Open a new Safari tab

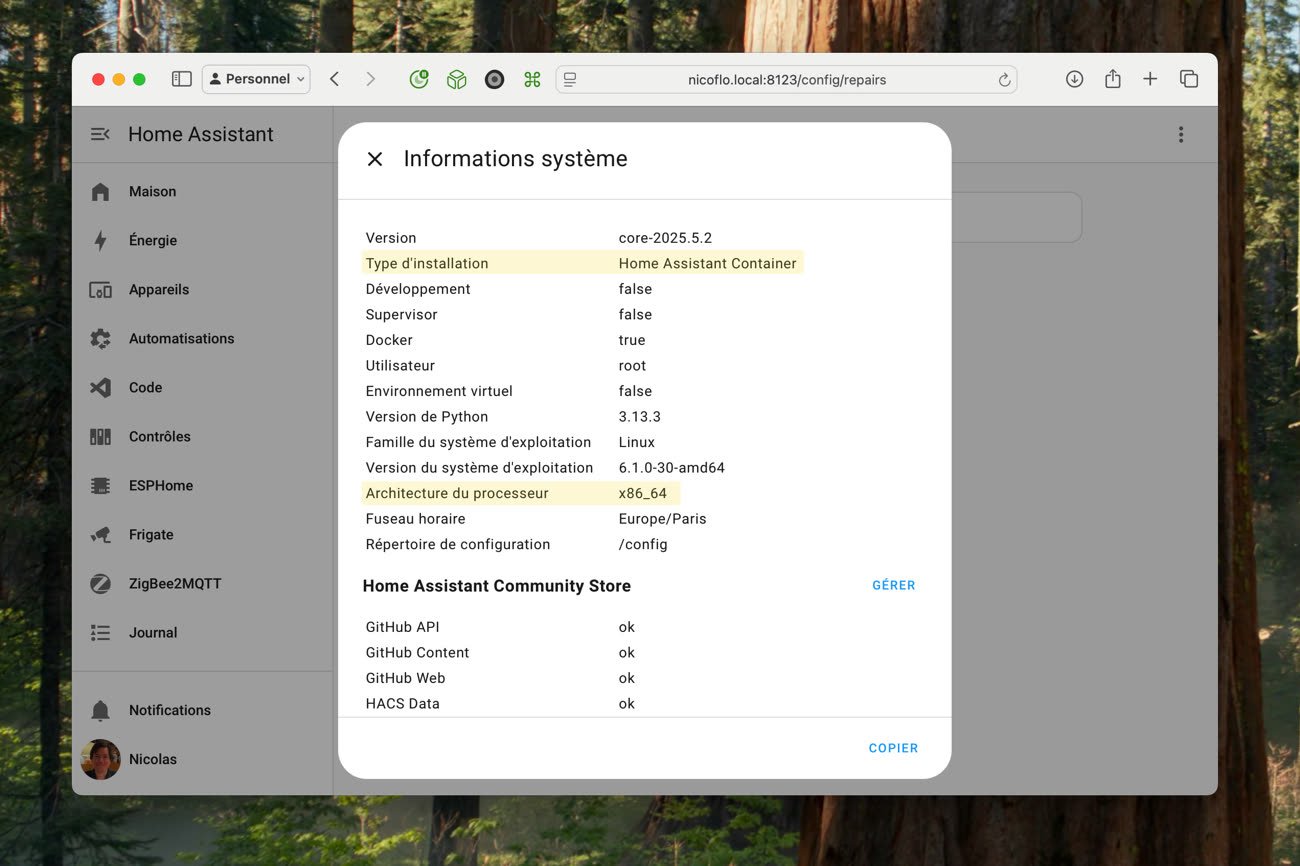1150,79
